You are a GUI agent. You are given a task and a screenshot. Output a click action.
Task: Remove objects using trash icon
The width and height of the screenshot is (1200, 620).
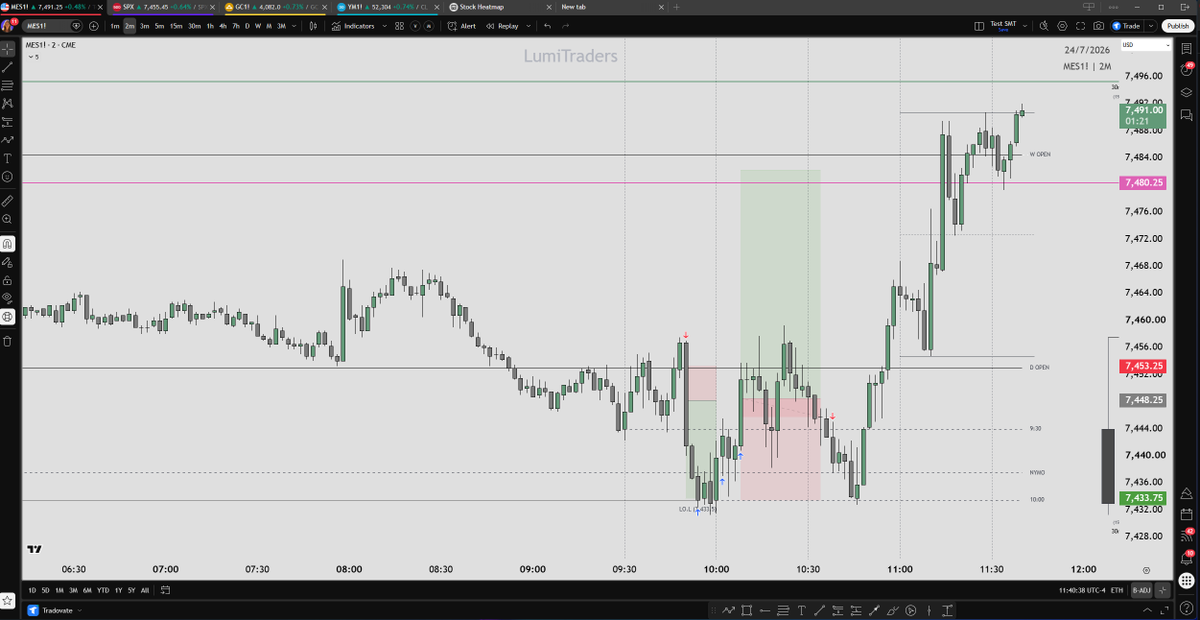coord(7,341)
